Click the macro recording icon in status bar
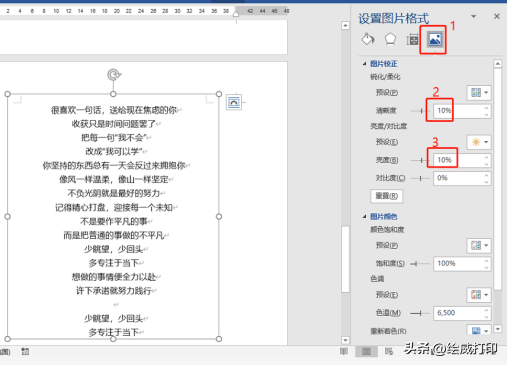 pyautogui.click(x=25, y=352)
